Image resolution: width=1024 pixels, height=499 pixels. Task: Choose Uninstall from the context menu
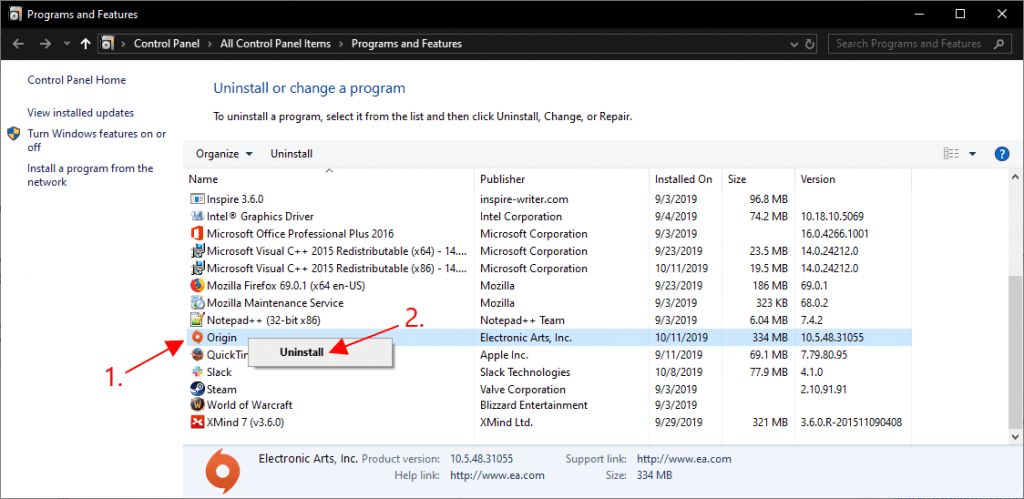coord(301,353)
